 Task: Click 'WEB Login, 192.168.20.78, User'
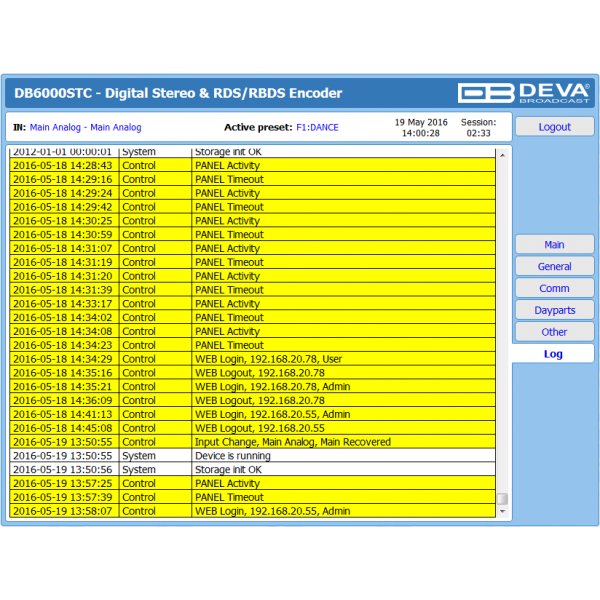(x=268, y=359)
